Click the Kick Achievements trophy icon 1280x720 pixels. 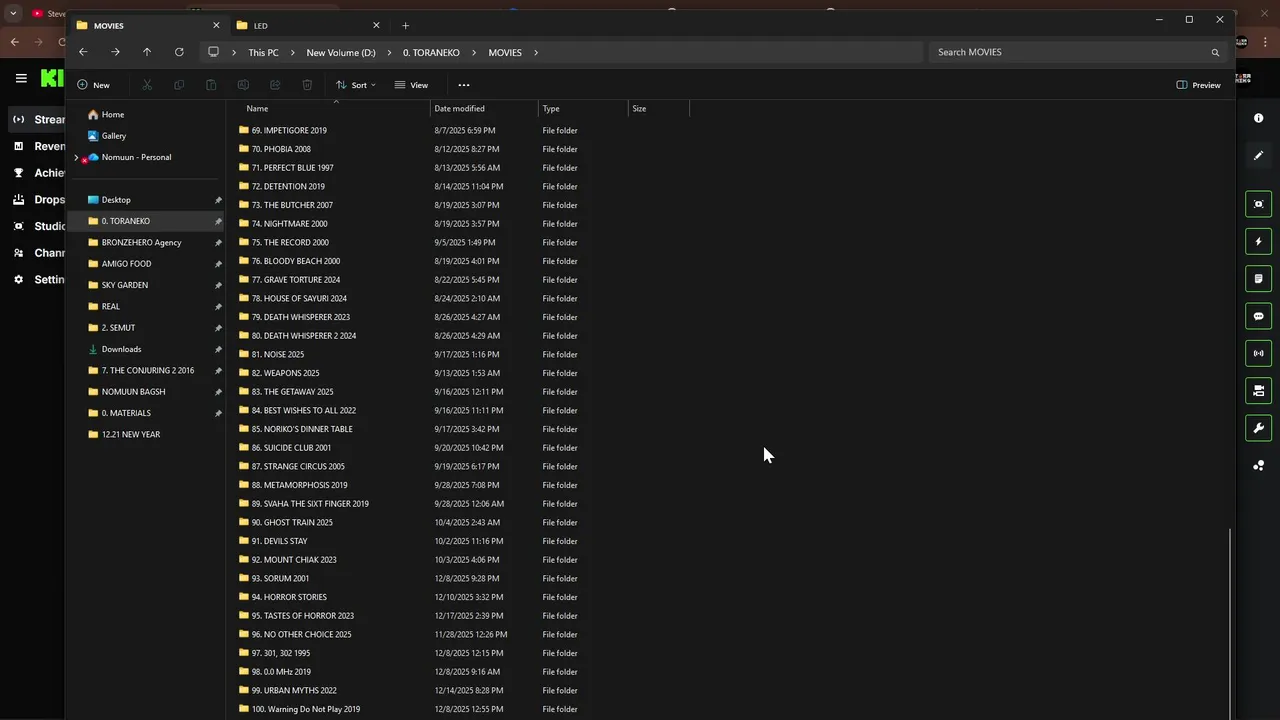18,173
